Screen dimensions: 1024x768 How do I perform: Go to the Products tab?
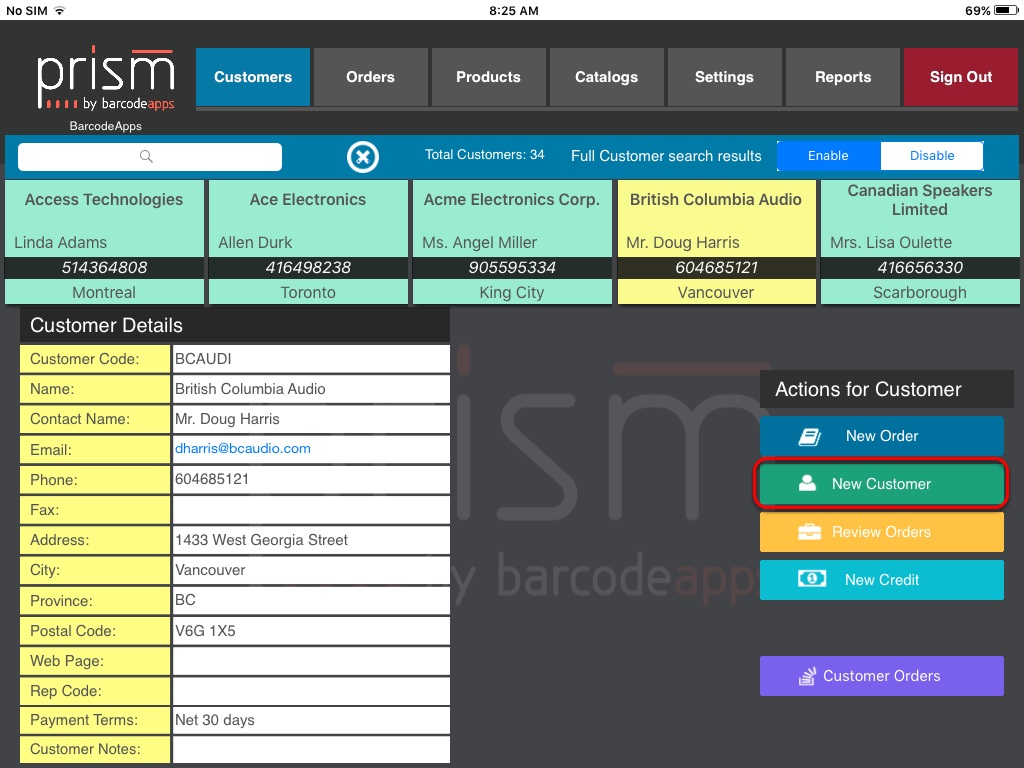[488, 77]
